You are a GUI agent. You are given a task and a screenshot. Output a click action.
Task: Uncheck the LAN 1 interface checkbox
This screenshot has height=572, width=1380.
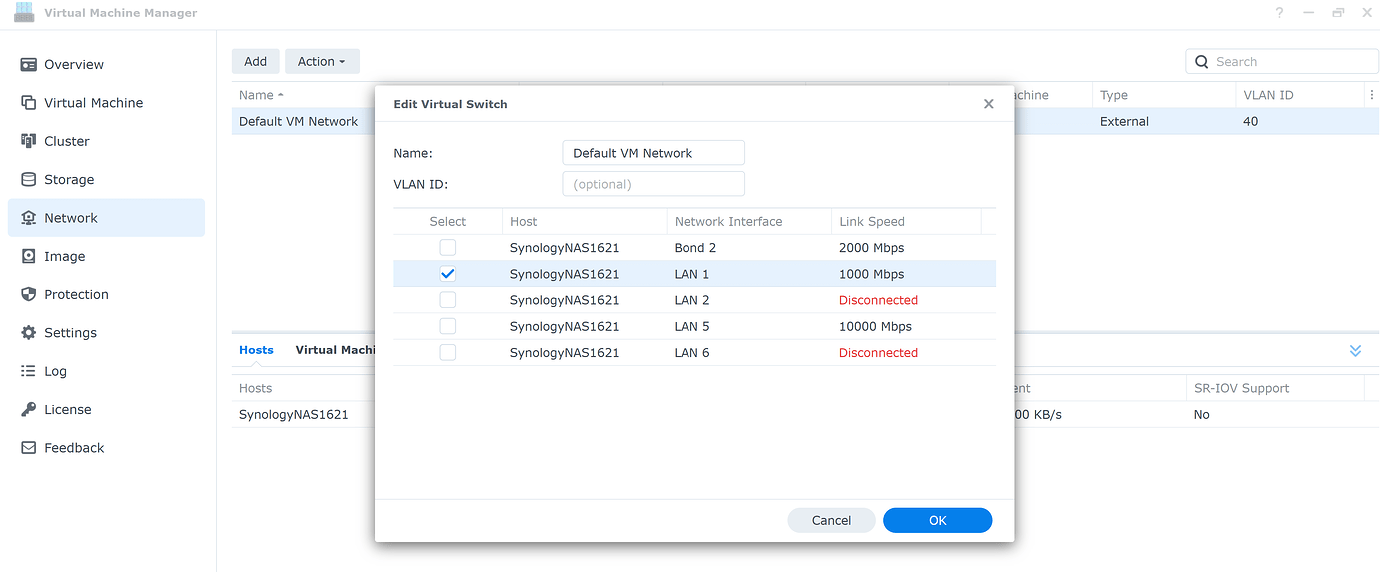(447, 274)
